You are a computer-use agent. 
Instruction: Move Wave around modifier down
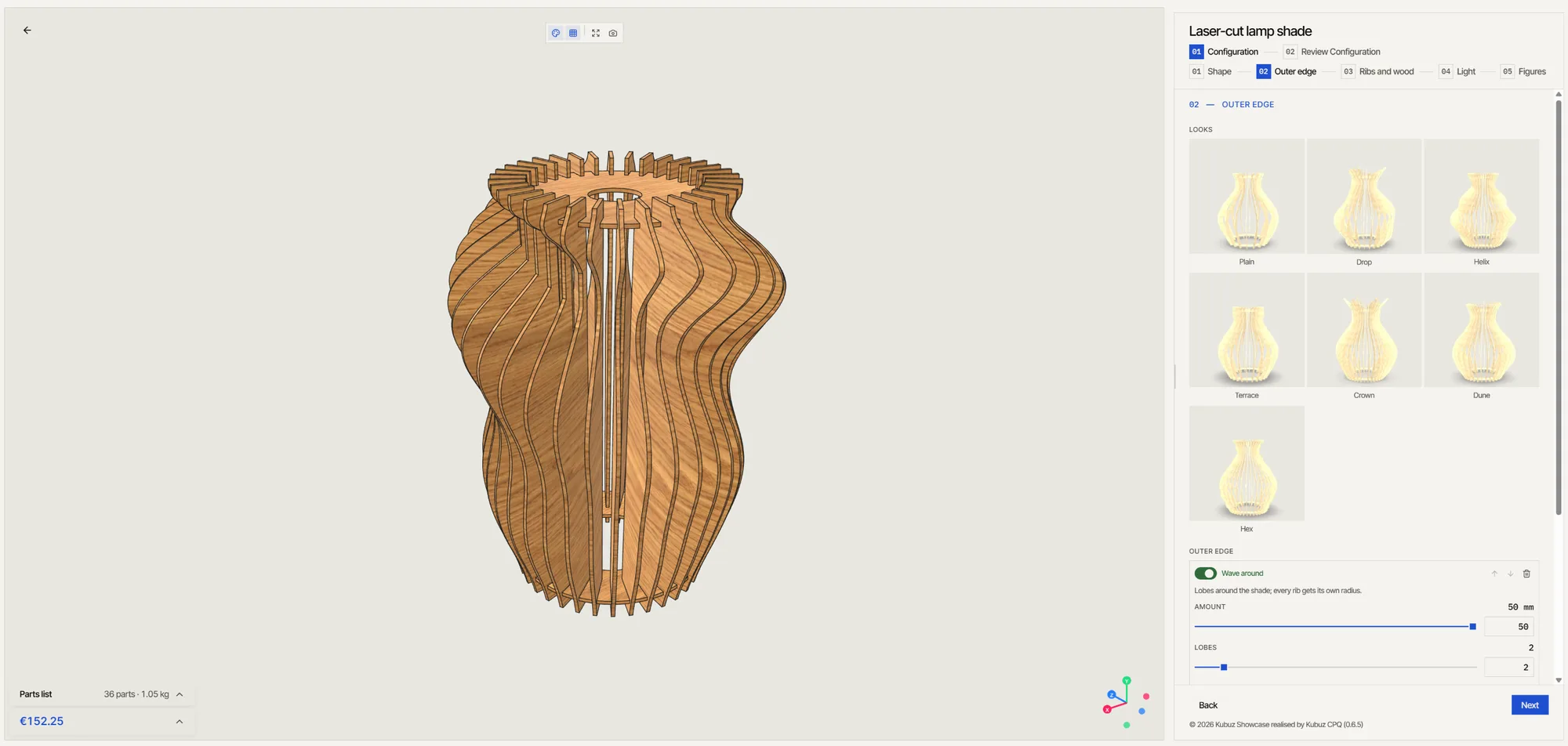1511,574
